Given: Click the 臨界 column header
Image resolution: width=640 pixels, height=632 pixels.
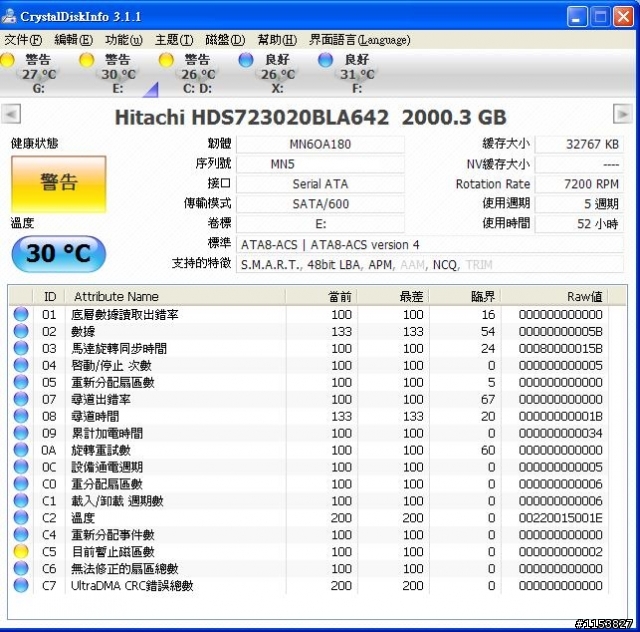Looking at the screenshot, I should click(465, 296).
